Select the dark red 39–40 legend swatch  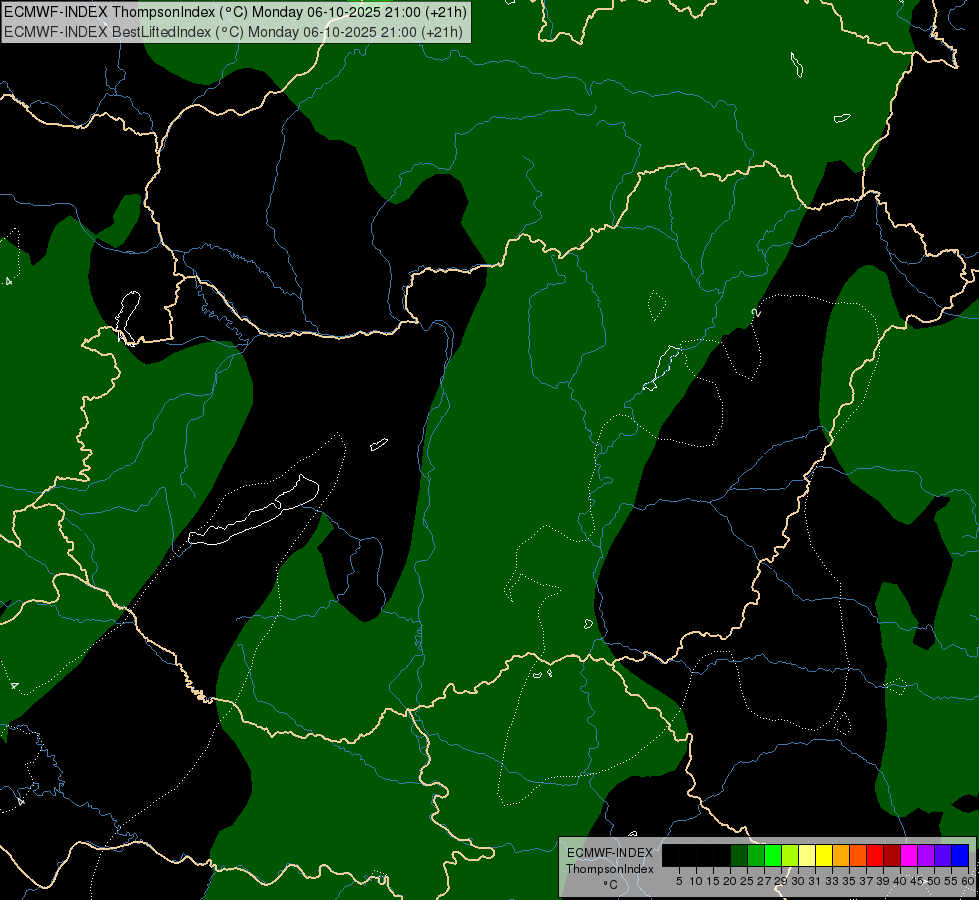tap(892, 855)
